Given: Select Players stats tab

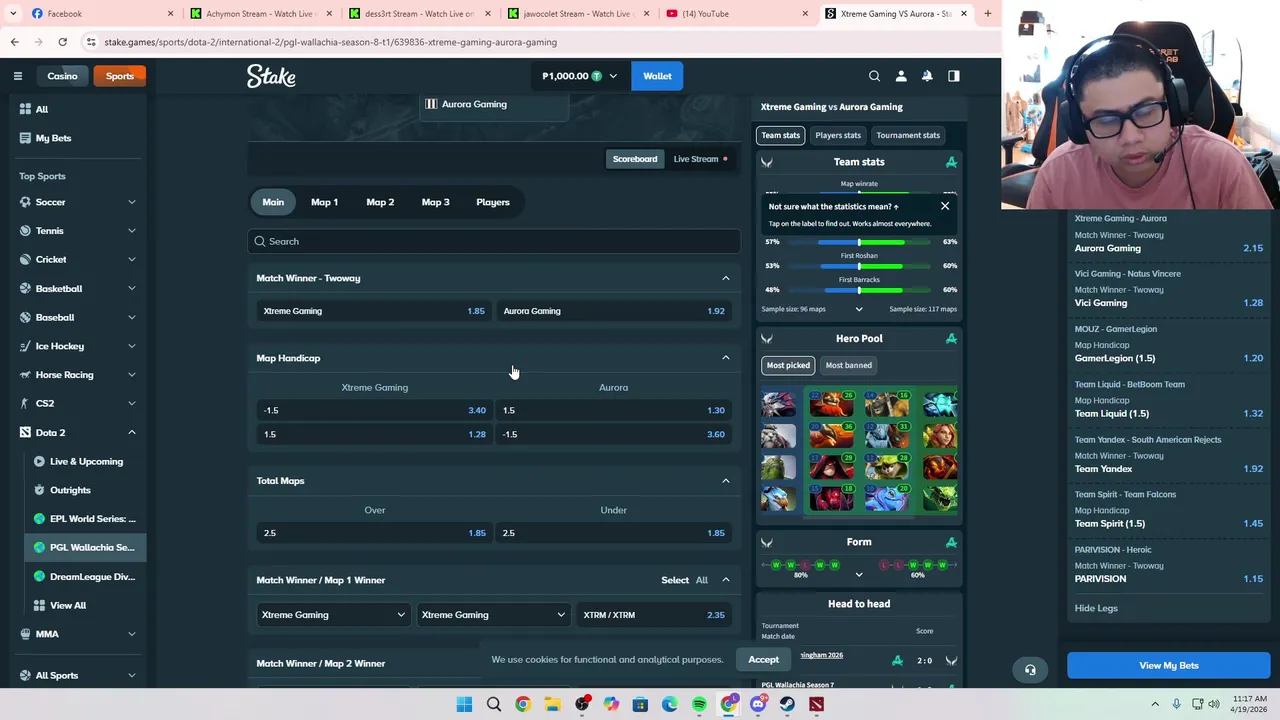Looking at the screenshot, I should (x=838, y=135).
